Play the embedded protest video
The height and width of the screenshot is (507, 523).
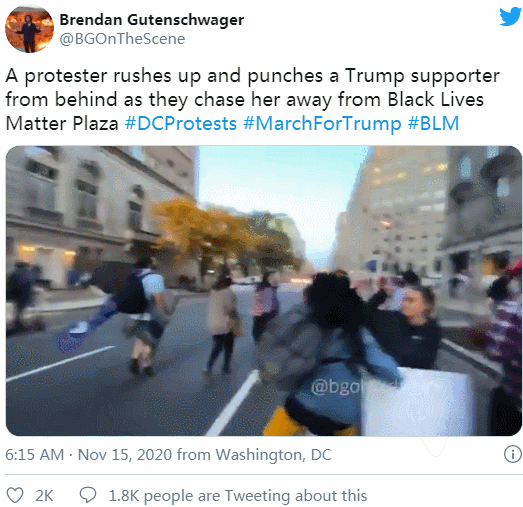click(264, 291)
